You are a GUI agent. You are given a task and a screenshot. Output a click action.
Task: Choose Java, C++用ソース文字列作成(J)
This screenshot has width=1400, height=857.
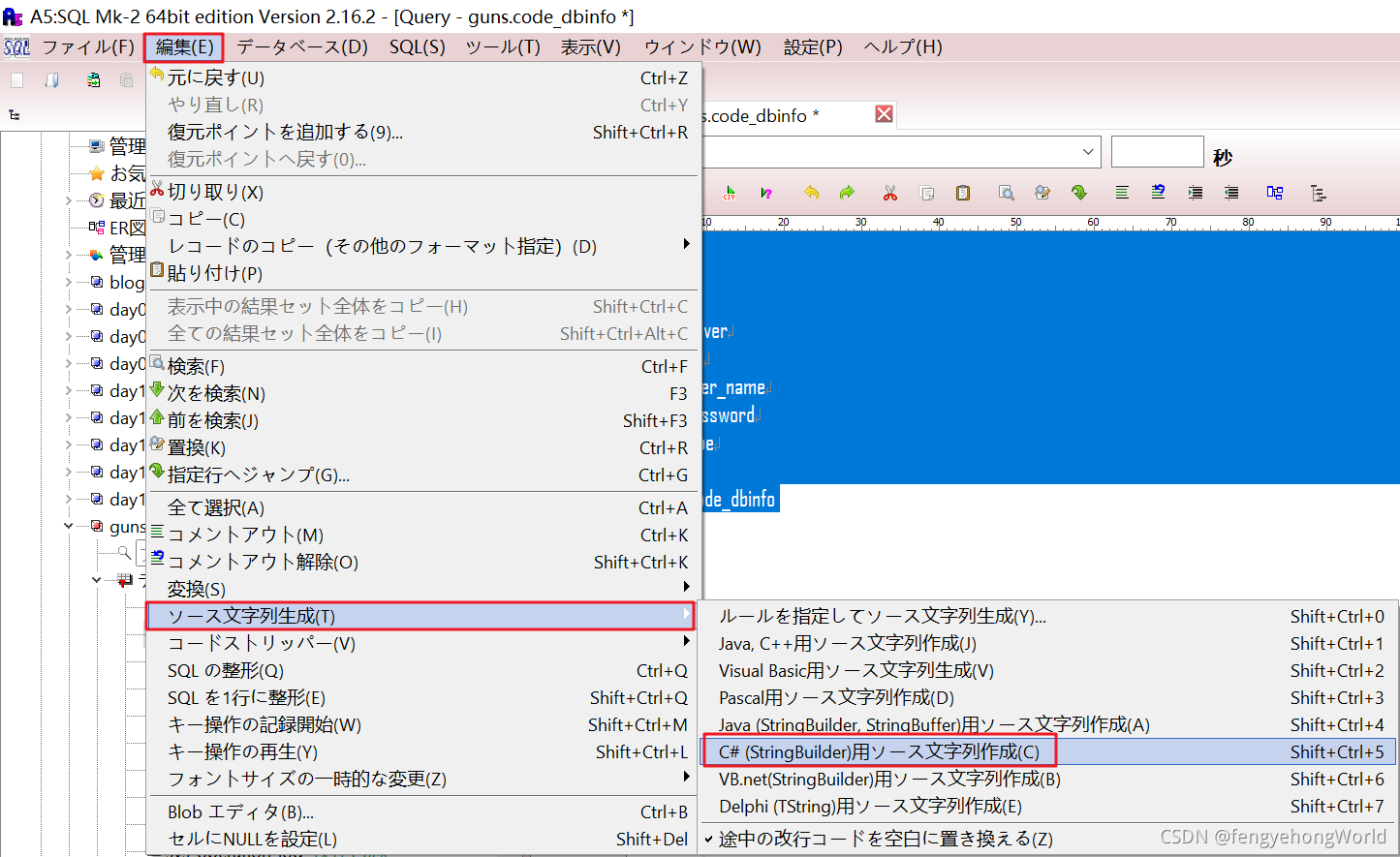pyautogui.click(x=1048, y=643)
